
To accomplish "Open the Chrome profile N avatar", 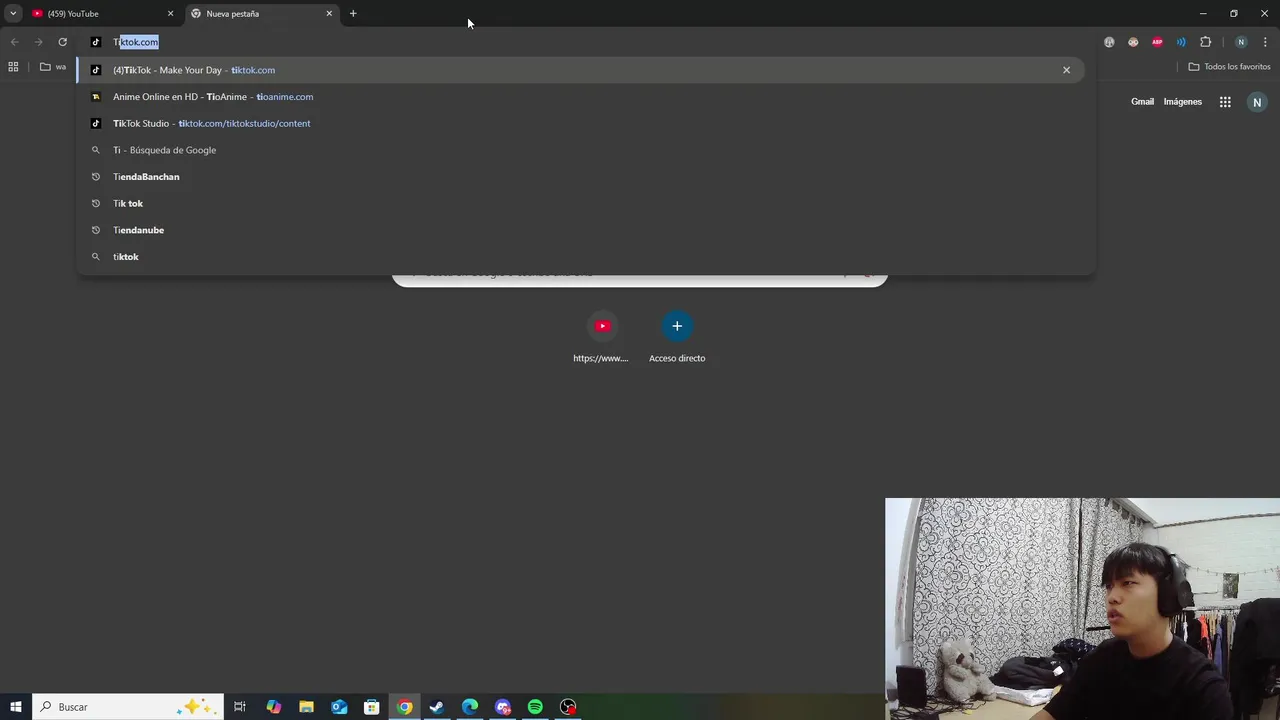I will click(x=1241, y=42).
